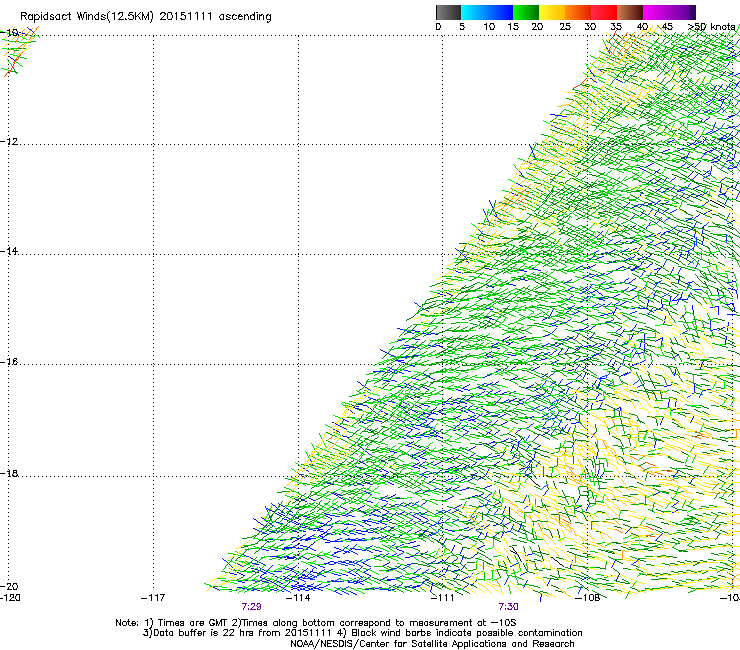Click the "-16" latitude axis label
Screen dimensions: 740x650
click(x=9, y=362)
